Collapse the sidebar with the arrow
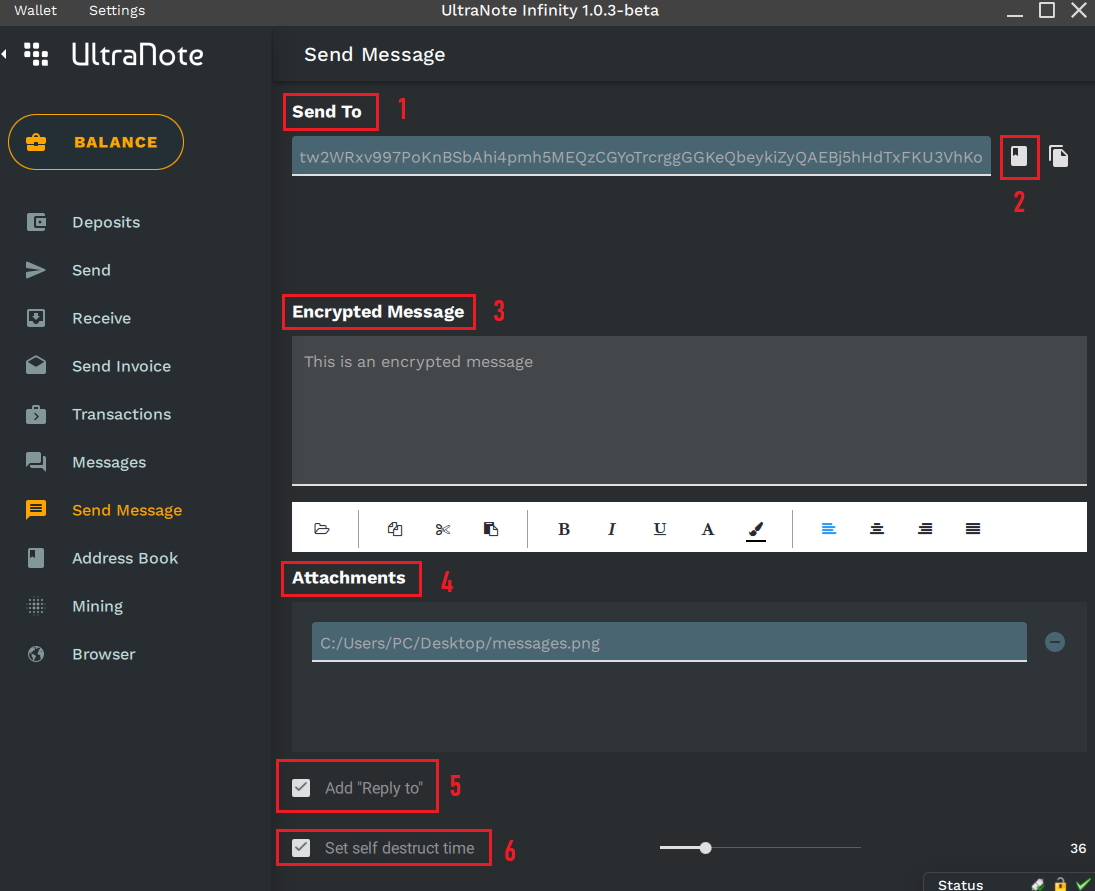 [4, 54]
